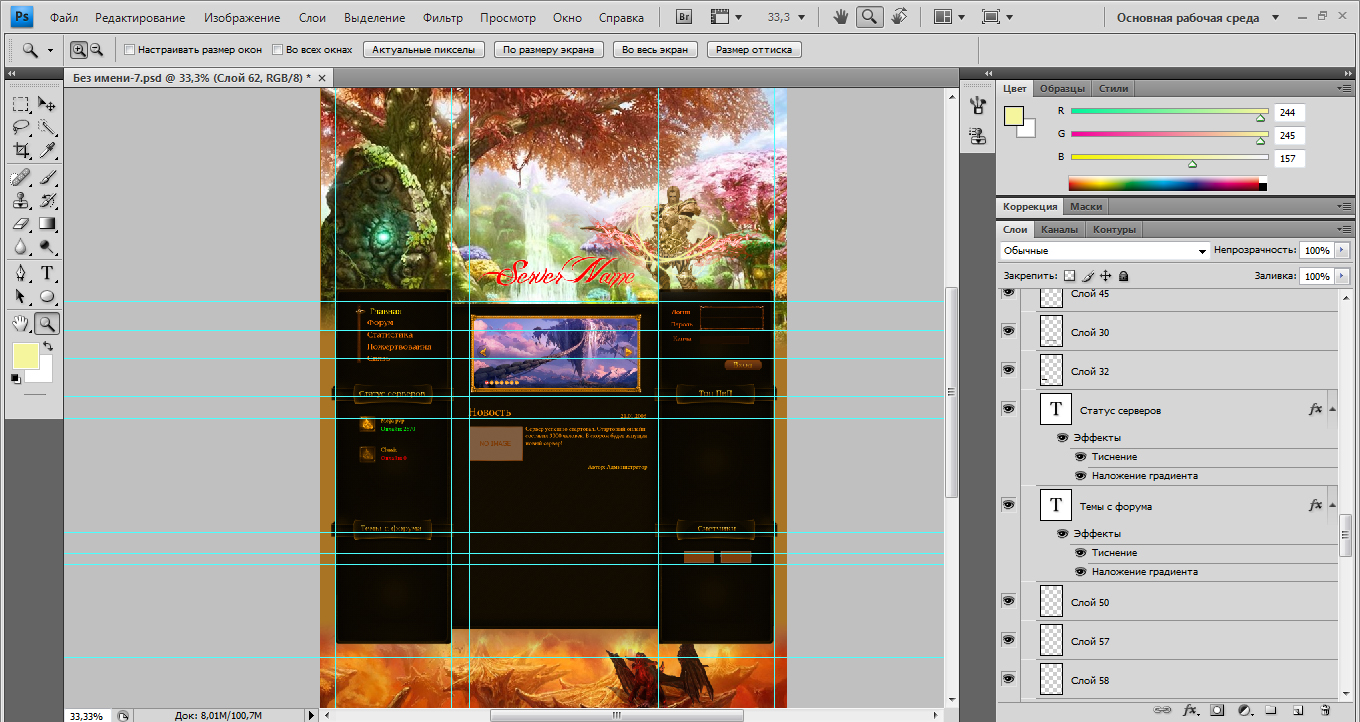Select the Path Selection tool
Screen dimensions: 1360x722
[x=20, y=296]
